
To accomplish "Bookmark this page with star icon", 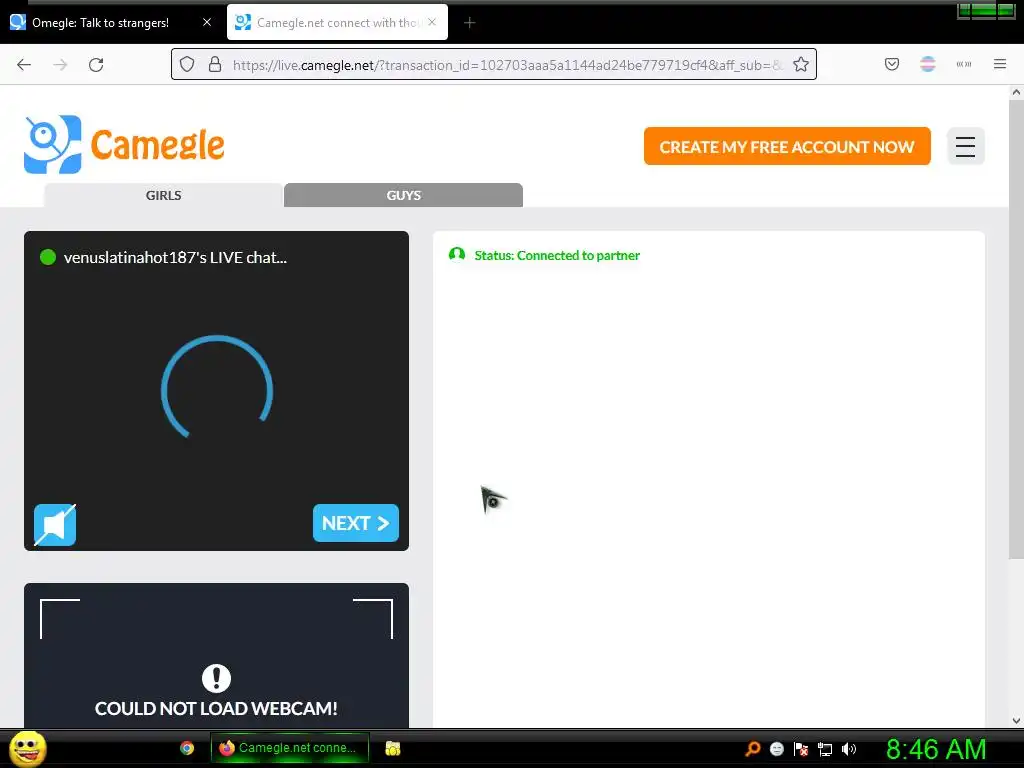I will (x=801, y=65).
